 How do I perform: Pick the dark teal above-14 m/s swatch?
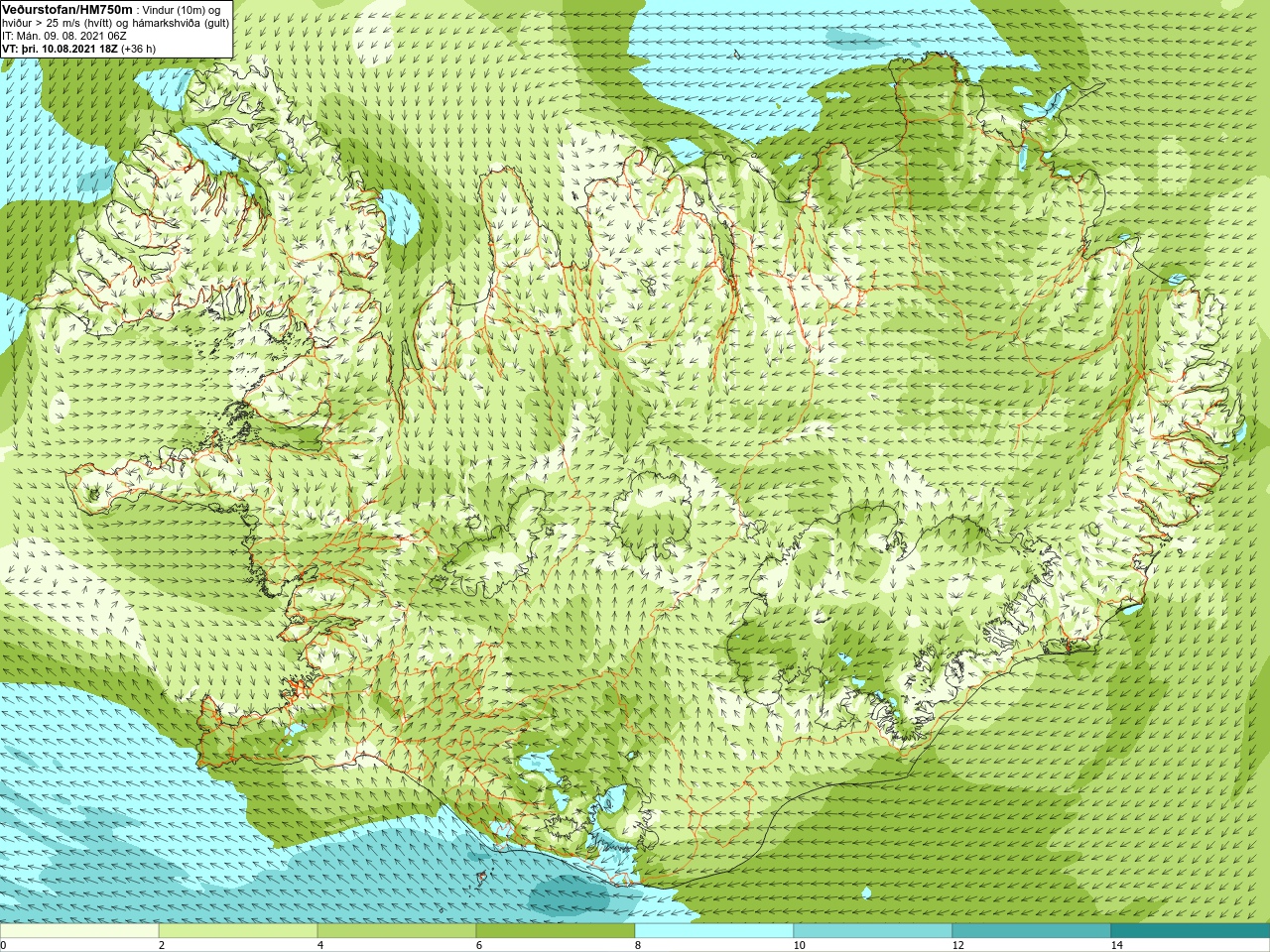click(x=1191, y=931)
